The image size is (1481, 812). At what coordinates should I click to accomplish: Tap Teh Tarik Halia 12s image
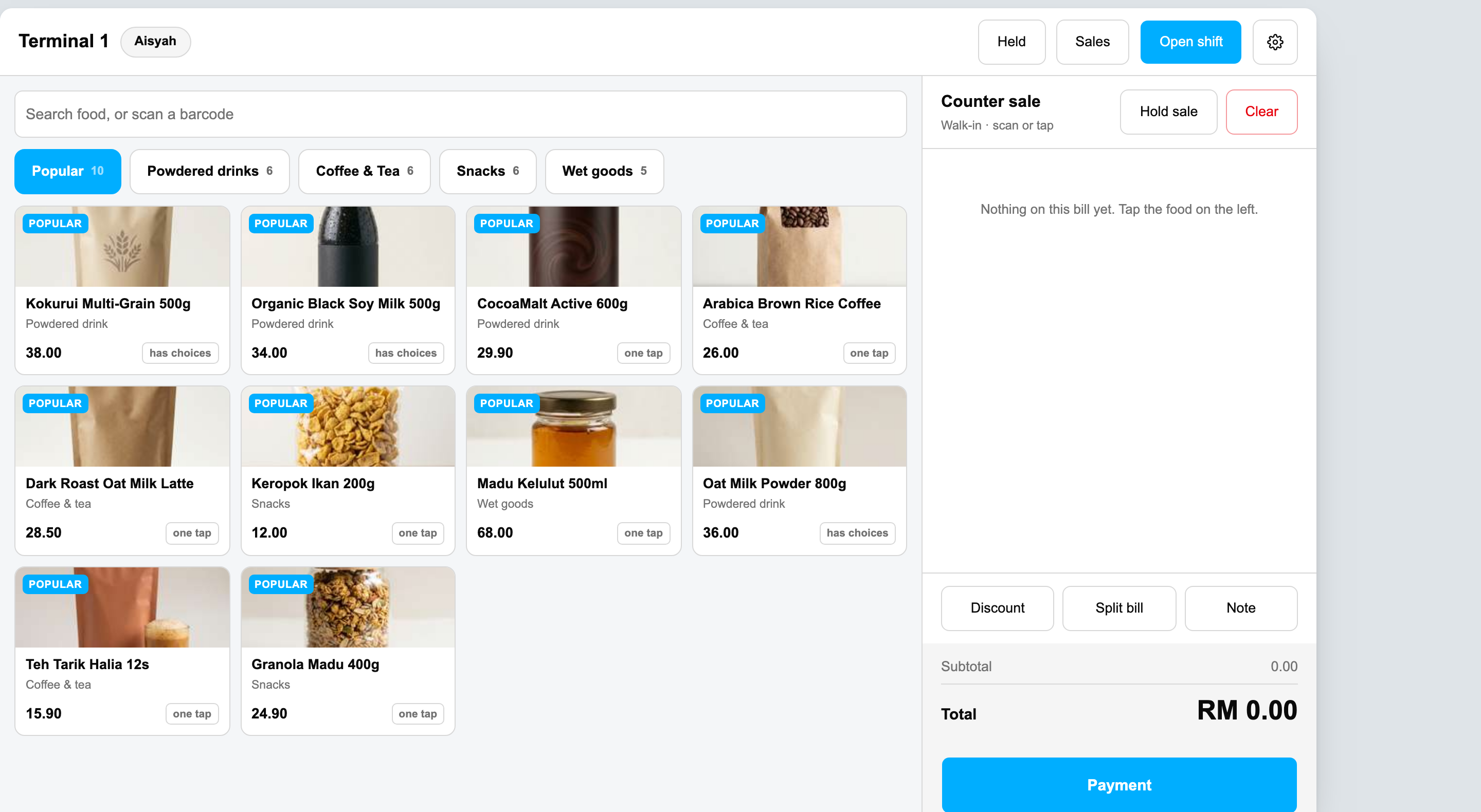(x=122, y=607)
